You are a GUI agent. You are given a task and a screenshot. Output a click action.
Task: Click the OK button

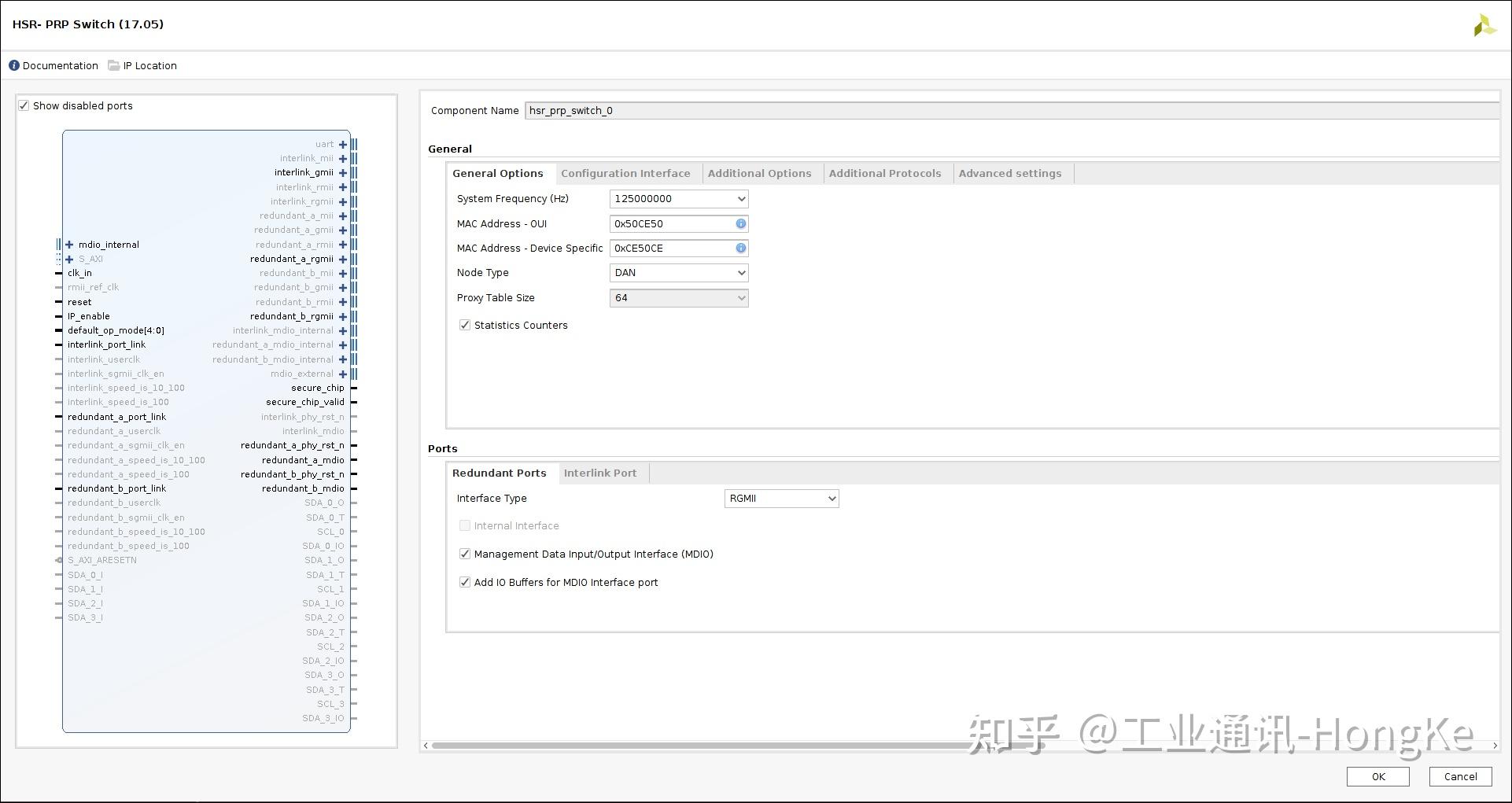[x=1377, y=776]
